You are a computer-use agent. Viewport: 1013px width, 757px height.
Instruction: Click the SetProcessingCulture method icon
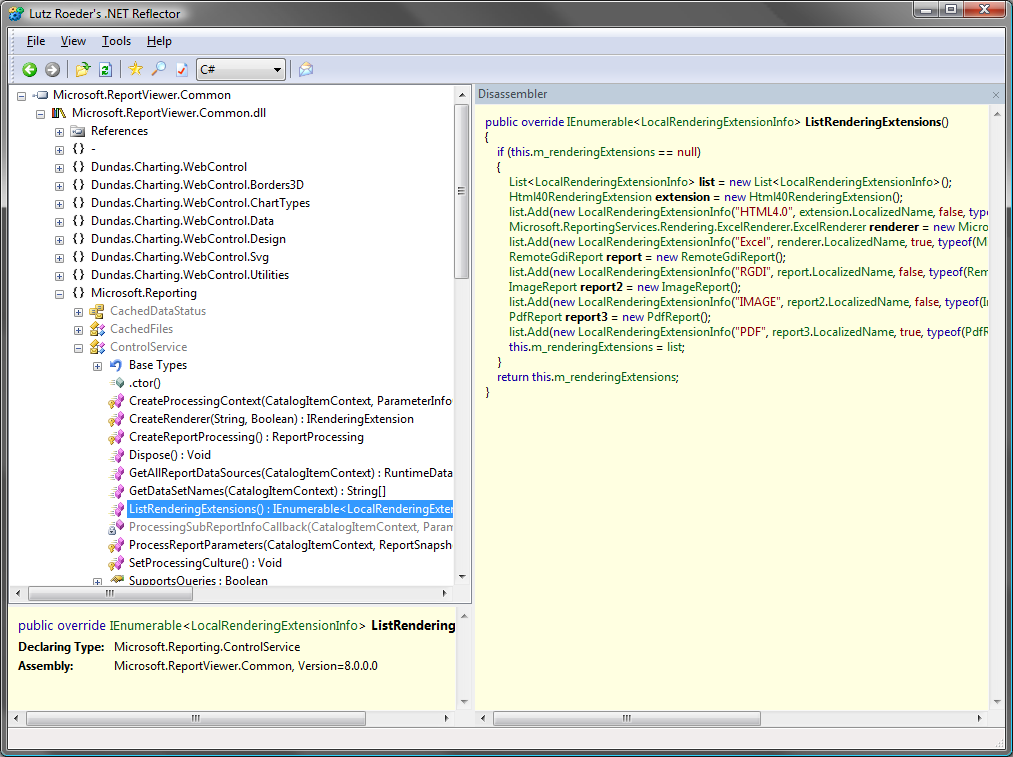point(116,563)
